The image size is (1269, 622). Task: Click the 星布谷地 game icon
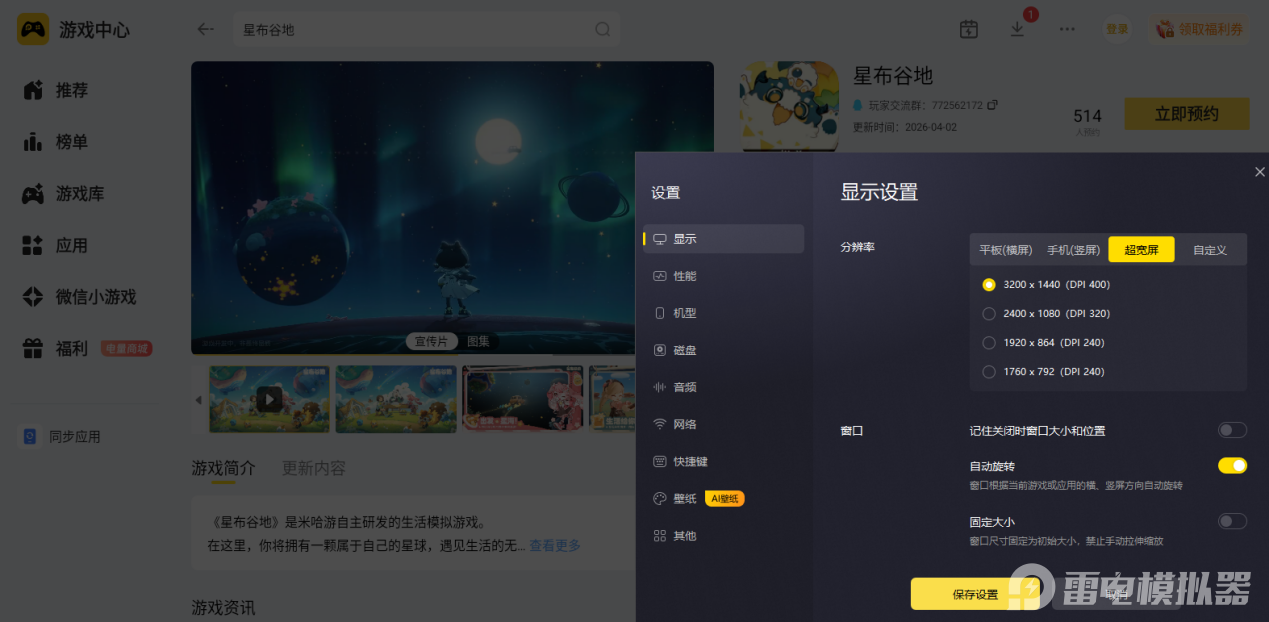click(x=789, y=106)
